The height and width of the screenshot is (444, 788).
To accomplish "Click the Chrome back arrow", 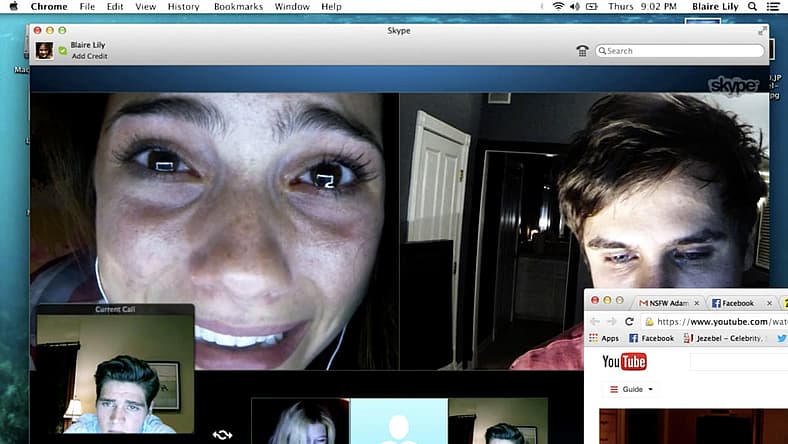I will click(x=595, y=321).
